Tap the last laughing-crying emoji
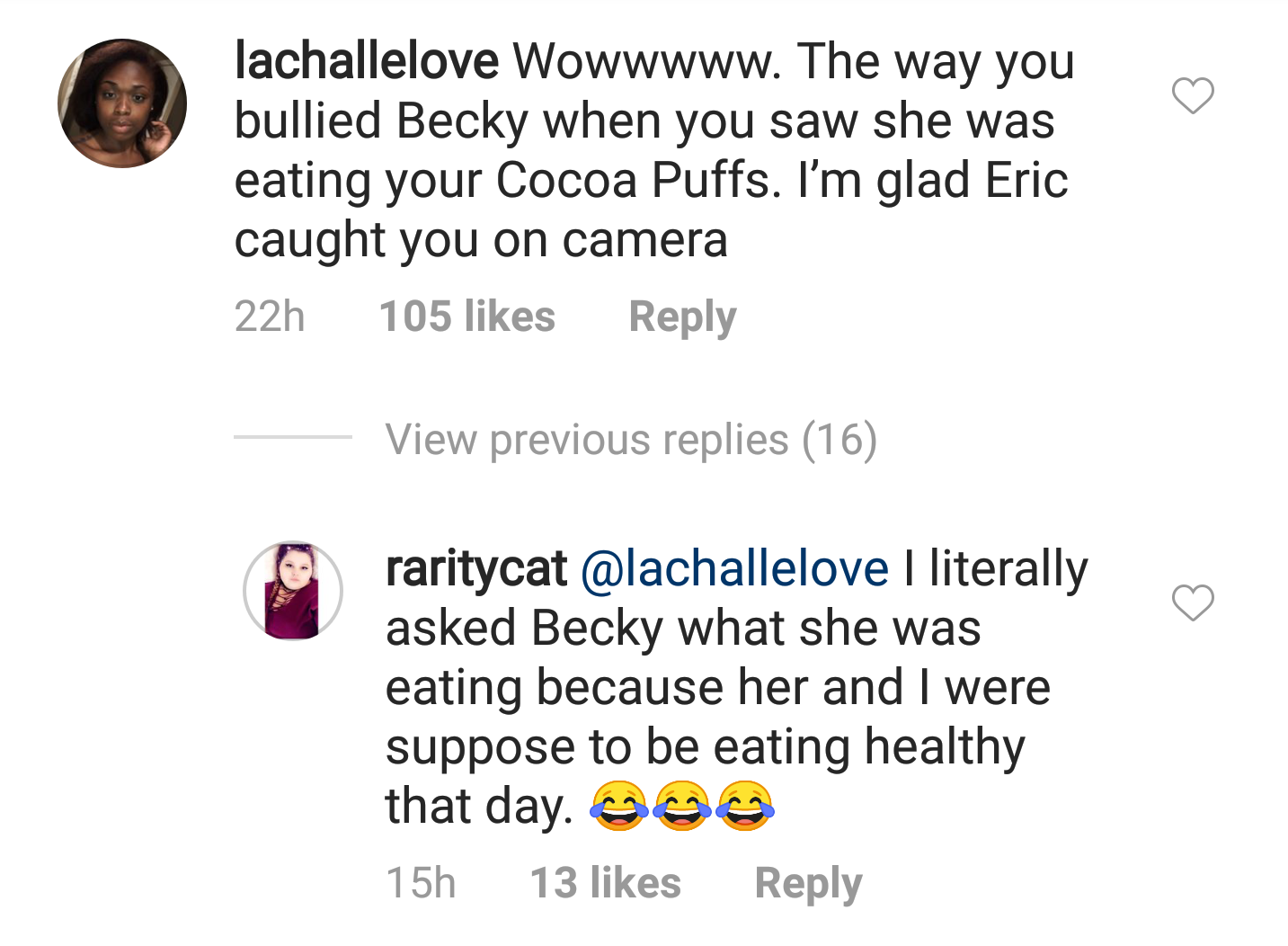Image resolution: width=1288 pixels, height=946 pixels. point(745,805)
